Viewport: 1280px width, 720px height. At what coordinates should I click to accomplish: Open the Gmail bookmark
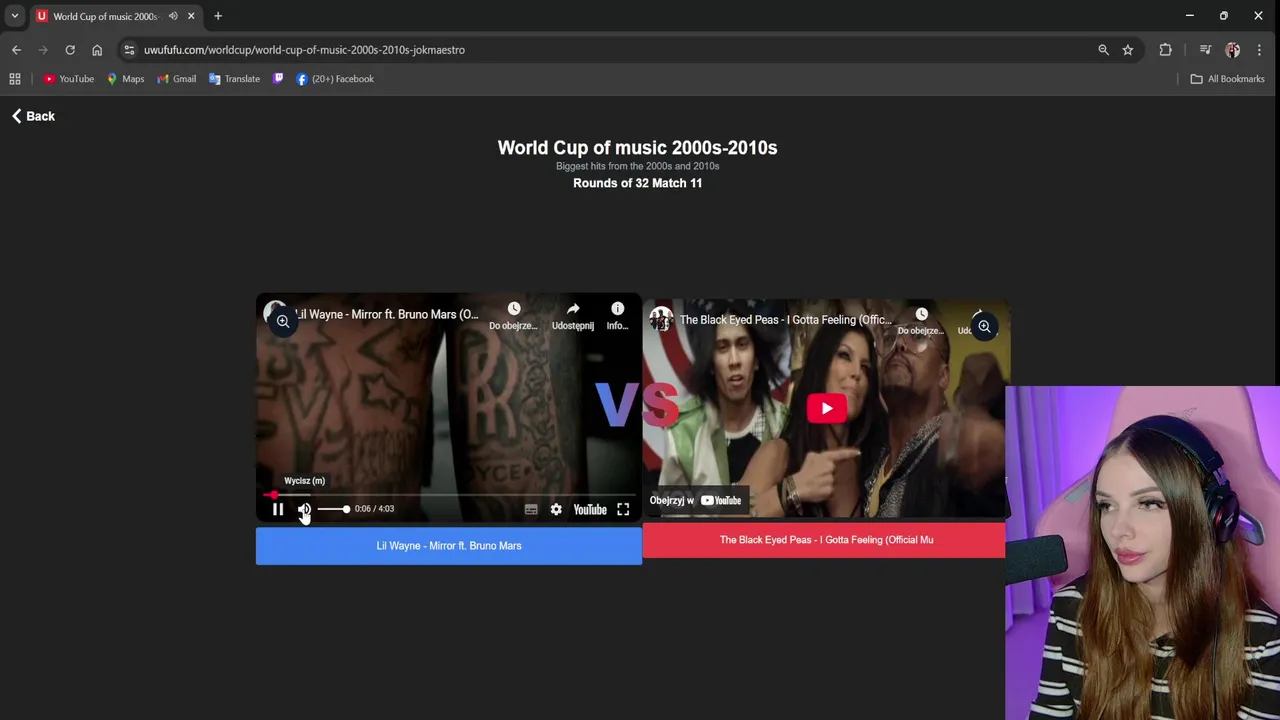(x=177, y=79)
